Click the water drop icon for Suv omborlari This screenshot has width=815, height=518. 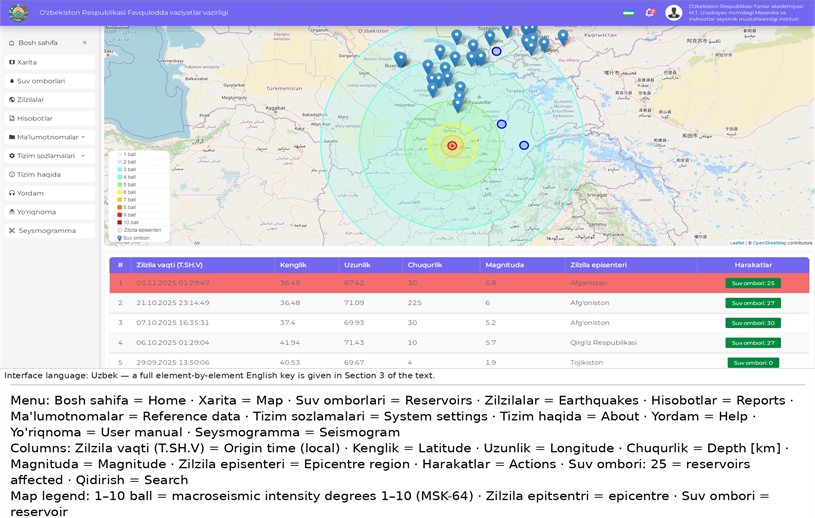[x=12, y=81]
